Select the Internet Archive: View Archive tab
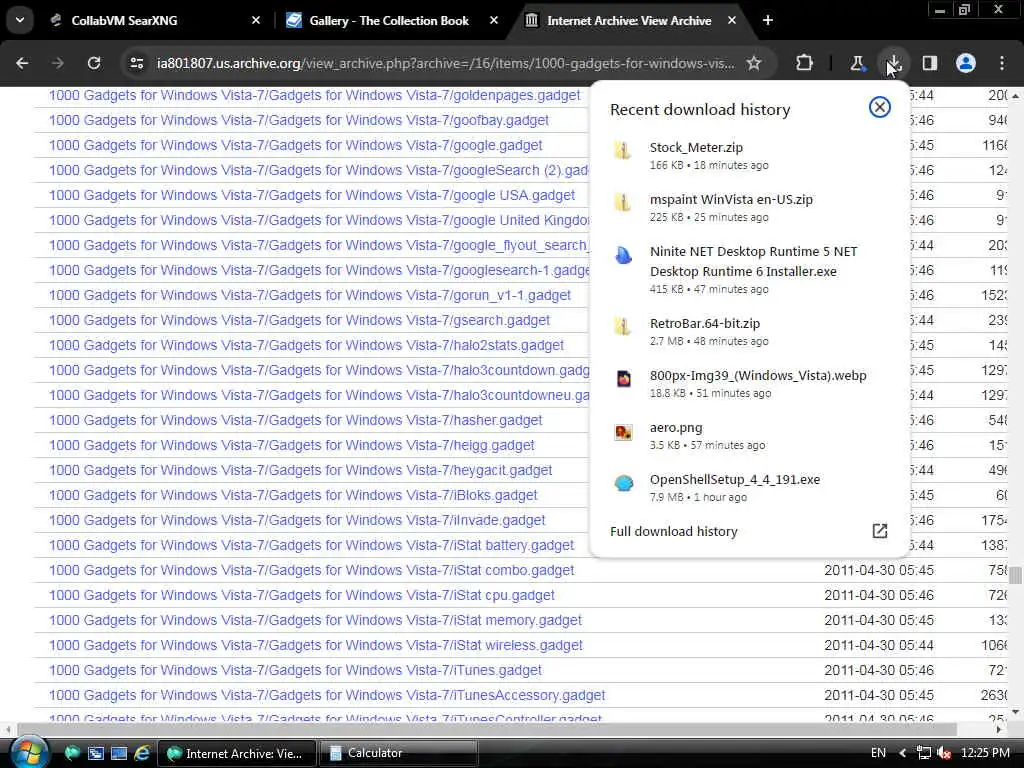Screen dimensions: 1024x768 point(628,20)
